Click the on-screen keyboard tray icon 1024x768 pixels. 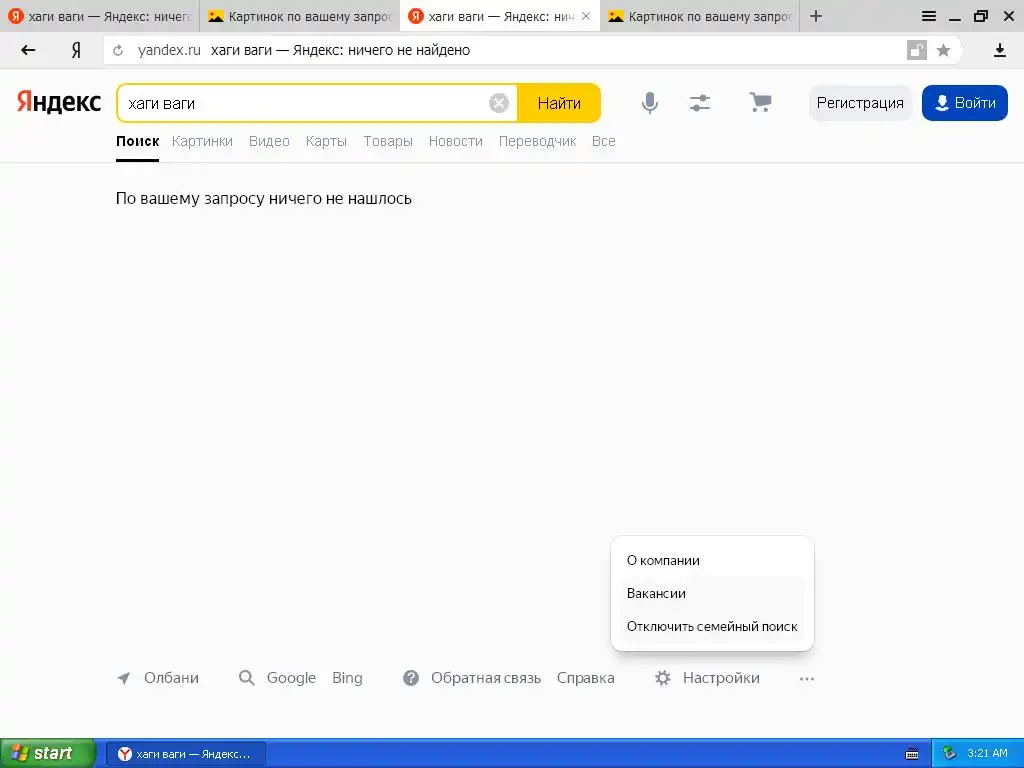[912, 754]
